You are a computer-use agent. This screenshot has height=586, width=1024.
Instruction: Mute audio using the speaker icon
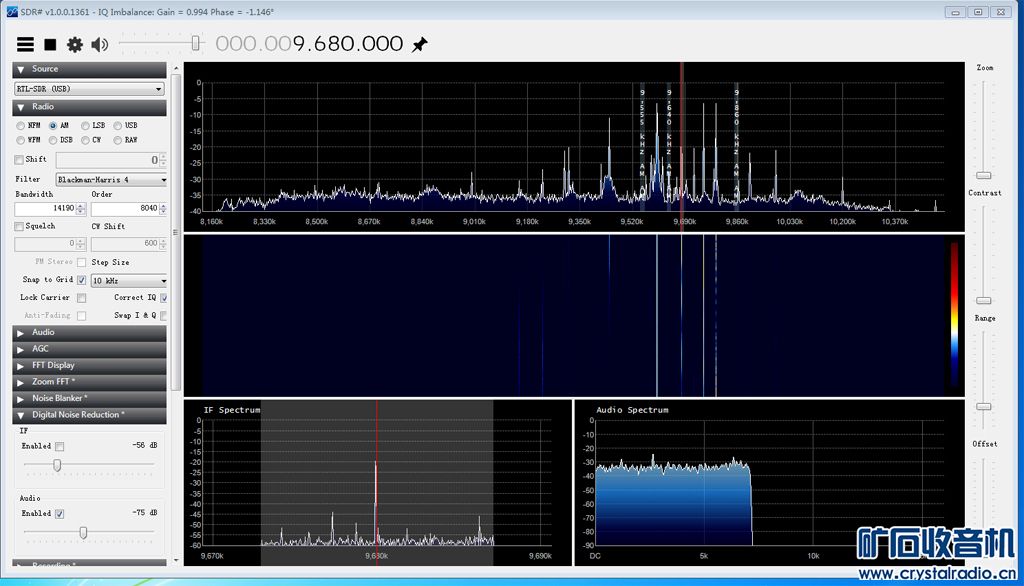(x=99, y=44)
